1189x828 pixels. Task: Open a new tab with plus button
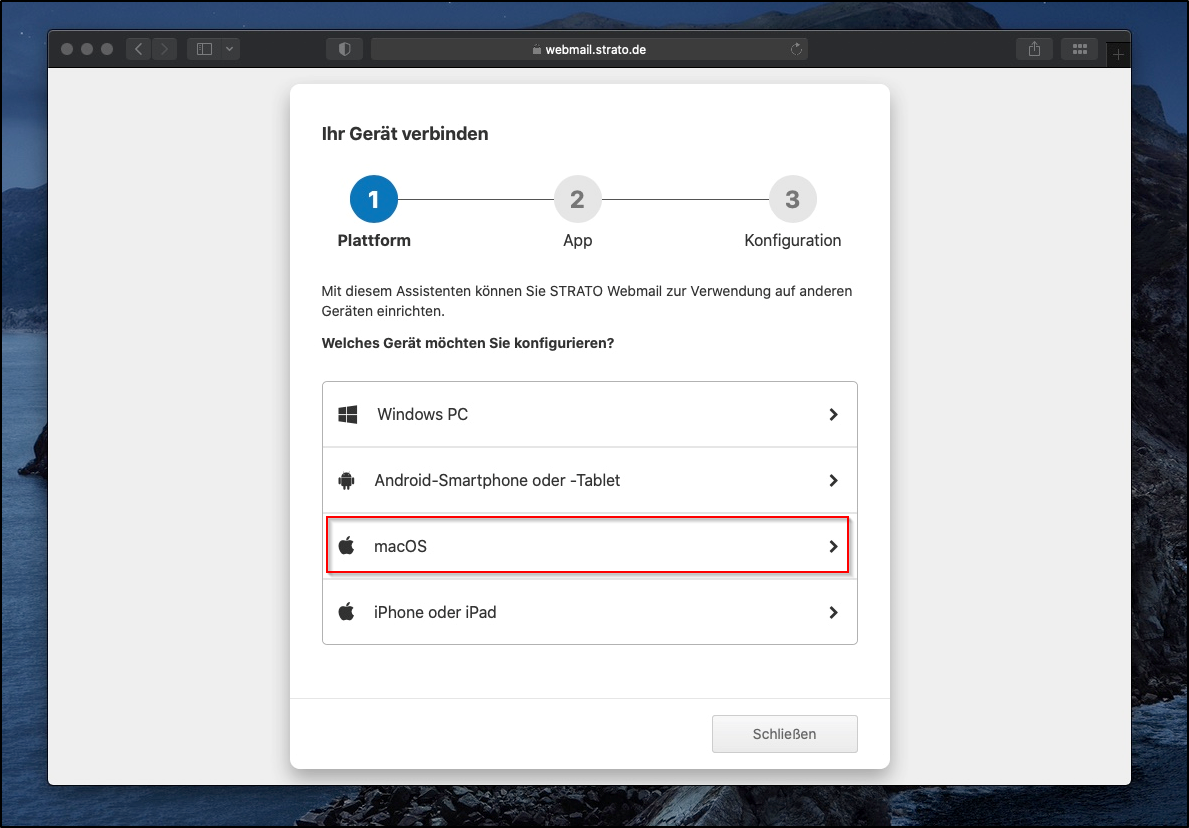tap(1119, 53)
